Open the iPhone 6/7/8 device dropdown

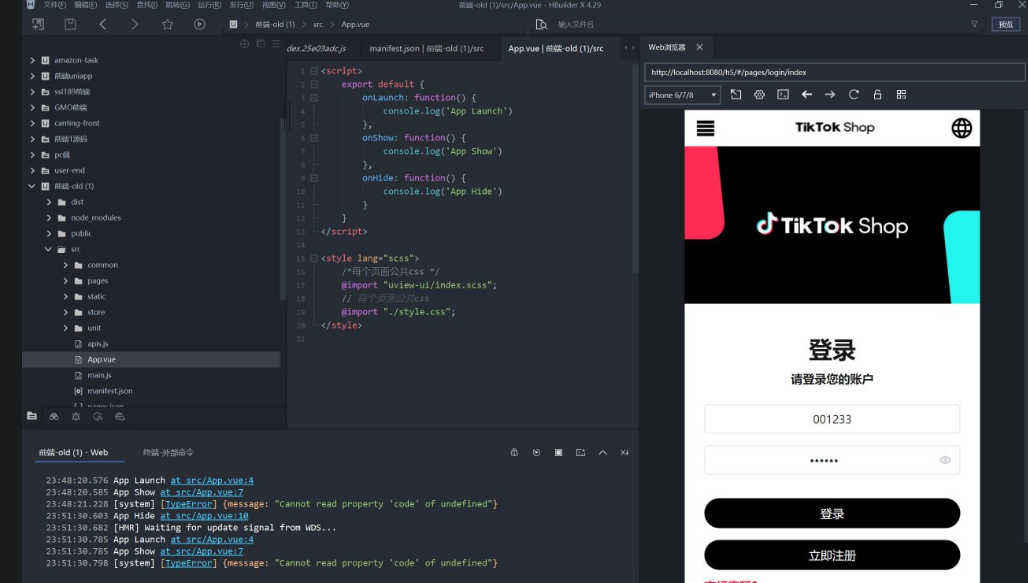(683, 95)
